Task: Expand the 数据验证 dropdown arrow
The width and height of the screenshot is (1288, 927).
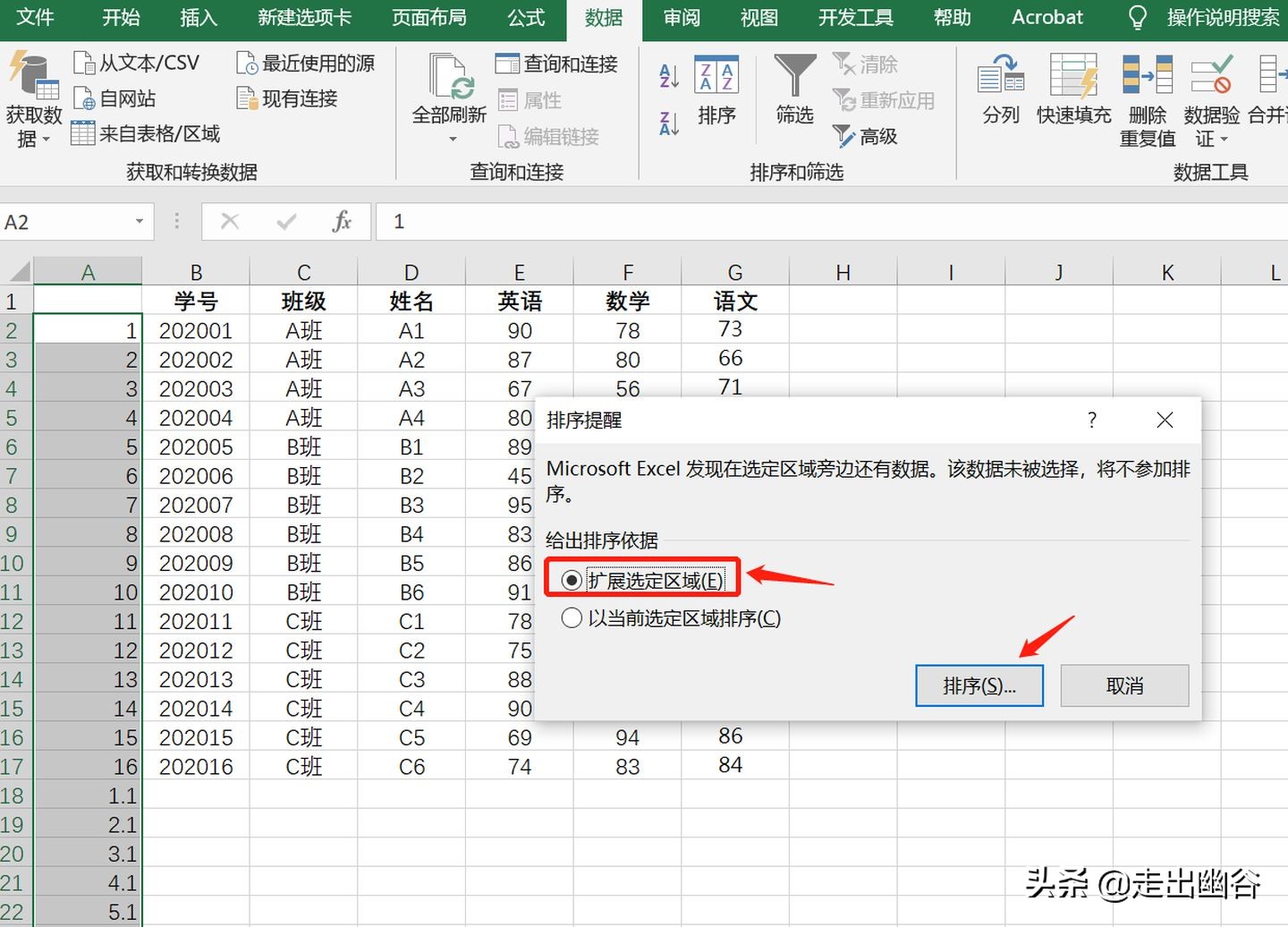Action: [x=1224, y=140]
